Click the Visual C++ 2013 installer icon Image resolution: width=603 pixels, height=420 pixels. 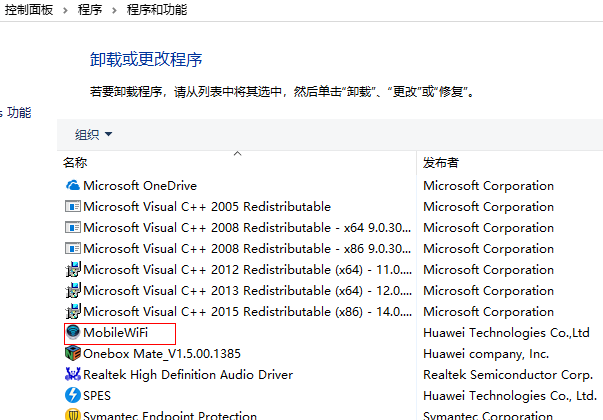pyautogui.click(x=73, y=291)
